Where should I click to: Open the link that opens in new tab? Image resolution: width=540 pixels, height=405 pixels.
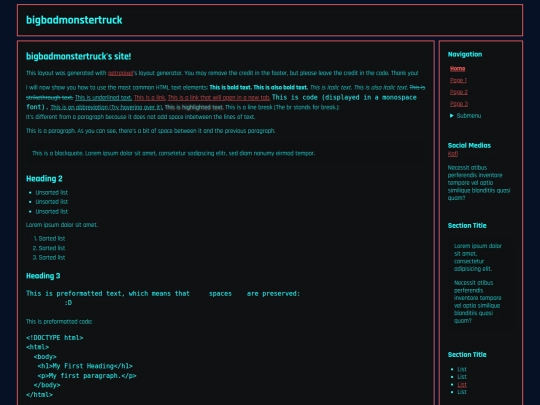point(219,97)
